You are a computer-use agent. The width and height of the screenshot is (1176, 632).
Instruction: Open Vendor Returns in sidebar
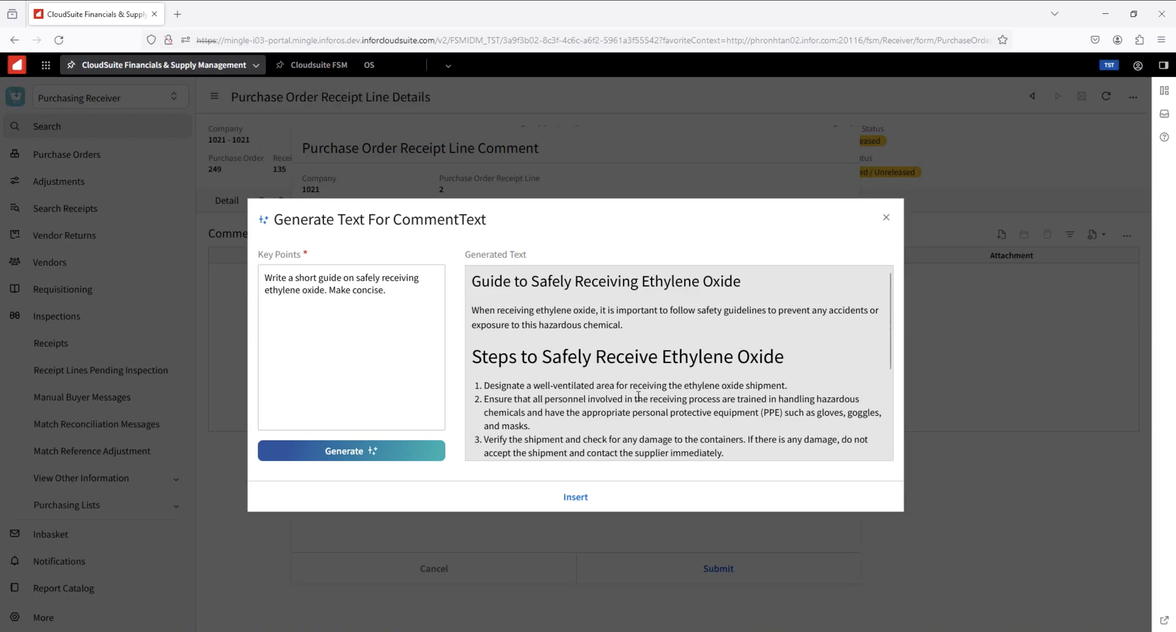pyautogui.click(x=64, y=235)
